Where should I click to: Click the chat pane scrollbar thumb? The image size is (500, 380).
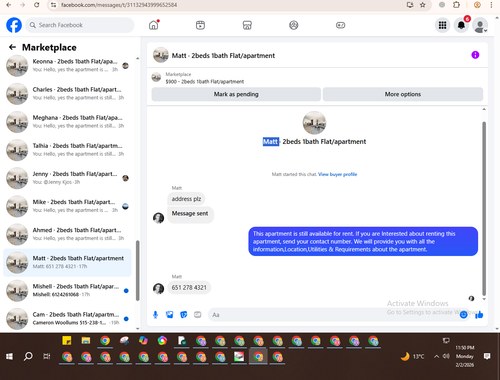click(484, 208)
